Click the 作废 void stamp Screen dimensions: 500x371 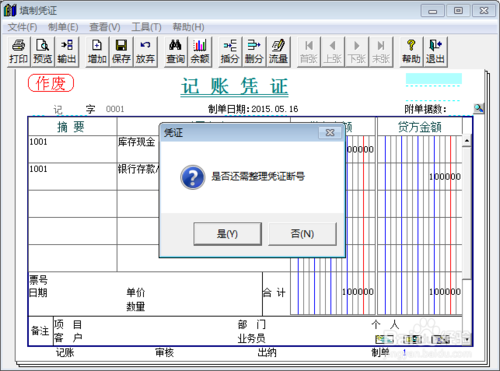click(51, 83)
